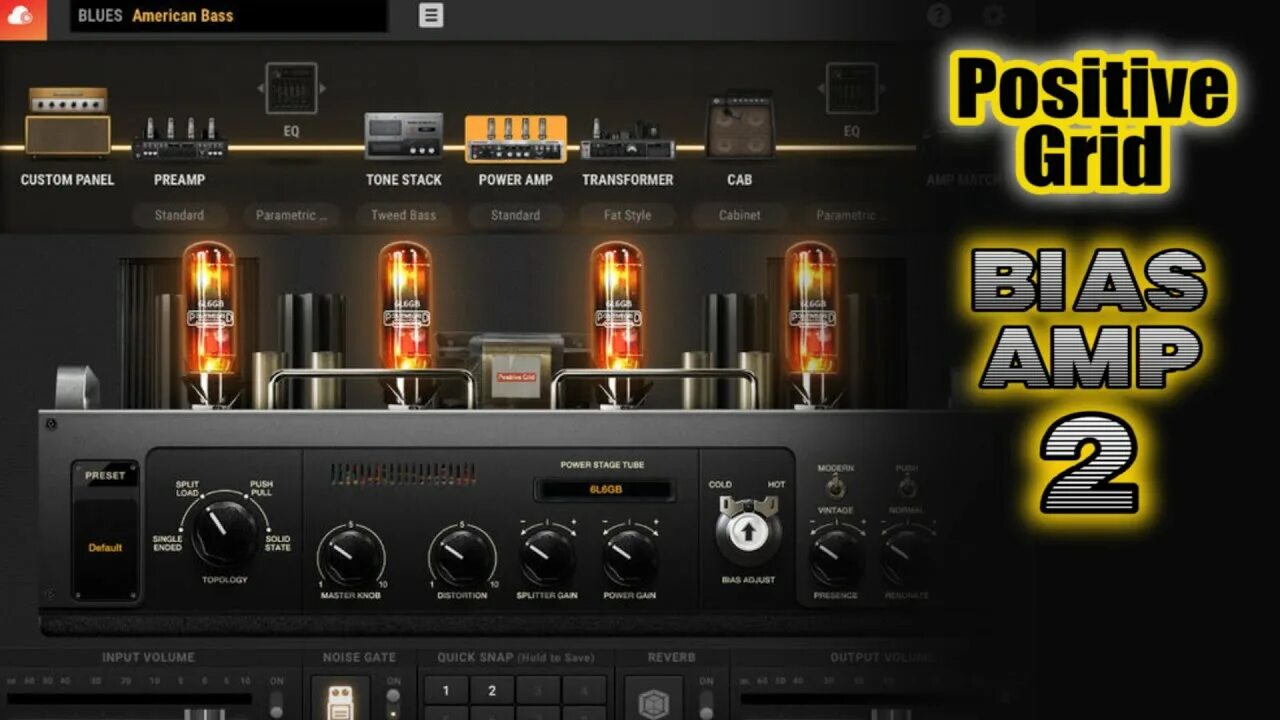This screenshot has width=1280, height=720.
Task: Select Quick Snap slot 1
Action: (446, 691)
